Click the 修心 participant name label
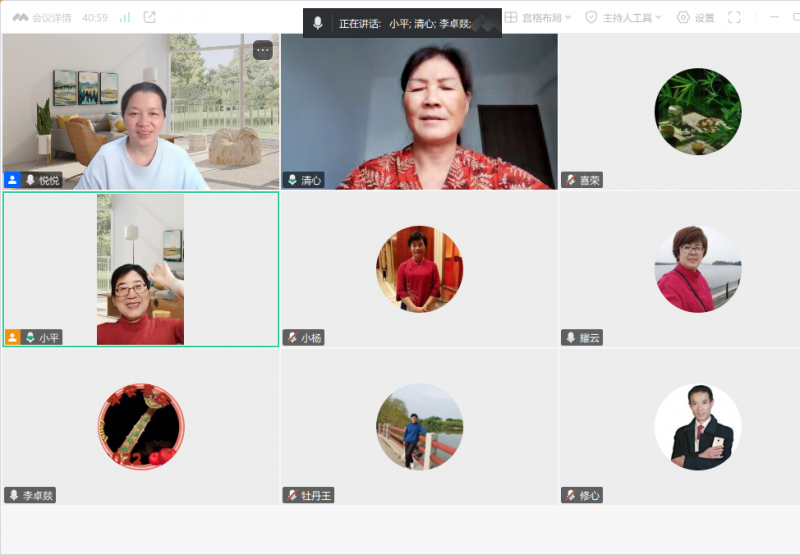Screen dimensions: 800x555 click(590, 495)
